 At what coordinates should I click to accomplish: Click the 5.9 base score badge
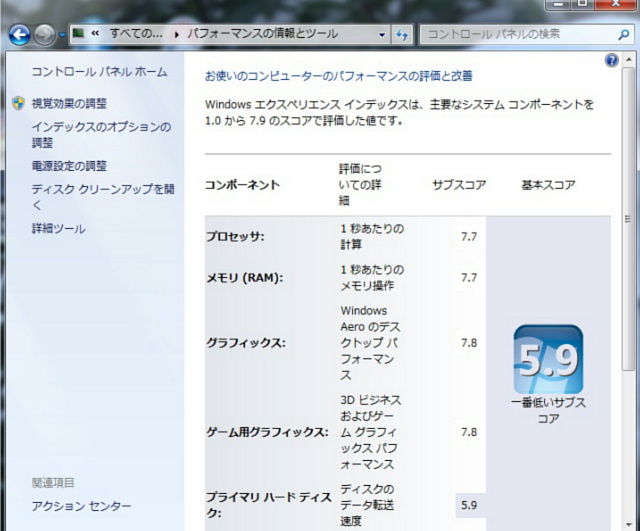[x=548, y=360]
